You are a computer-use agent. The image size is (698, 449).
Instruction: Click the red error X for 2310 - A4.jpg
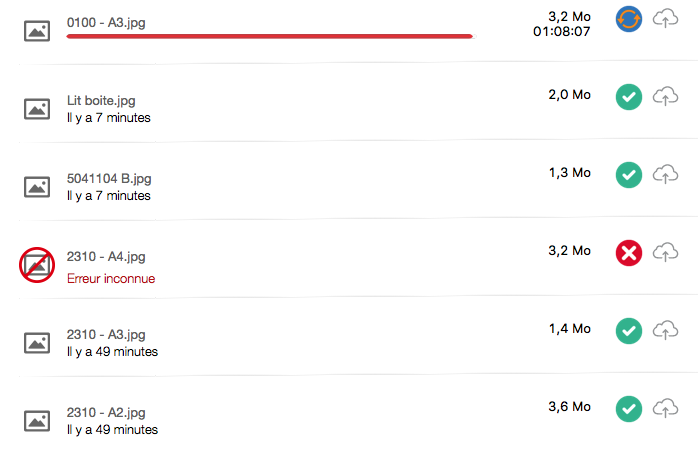[x=628, y=253]
